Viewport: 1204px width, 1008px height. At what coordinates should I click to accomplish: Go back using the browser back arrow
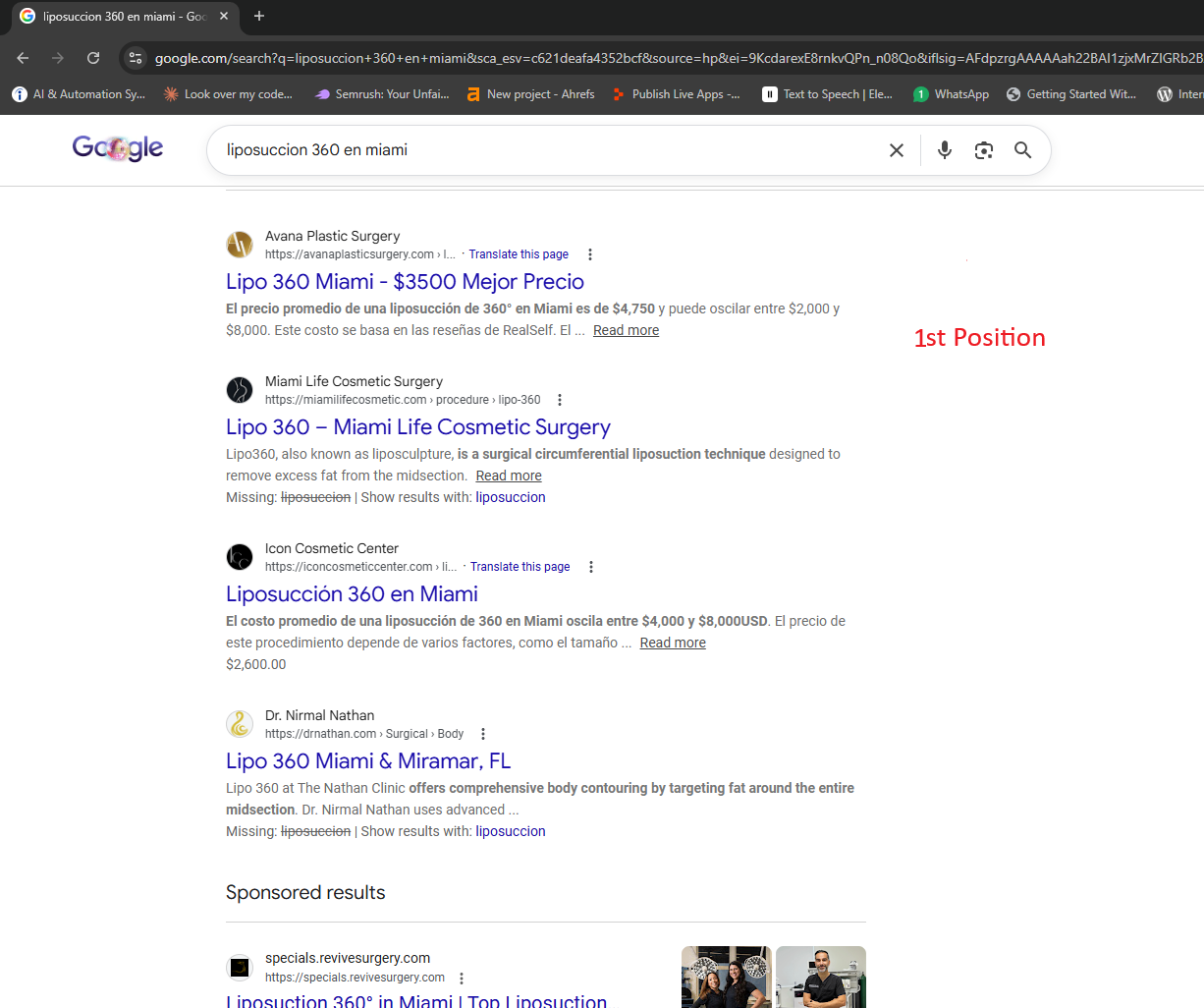23,58
